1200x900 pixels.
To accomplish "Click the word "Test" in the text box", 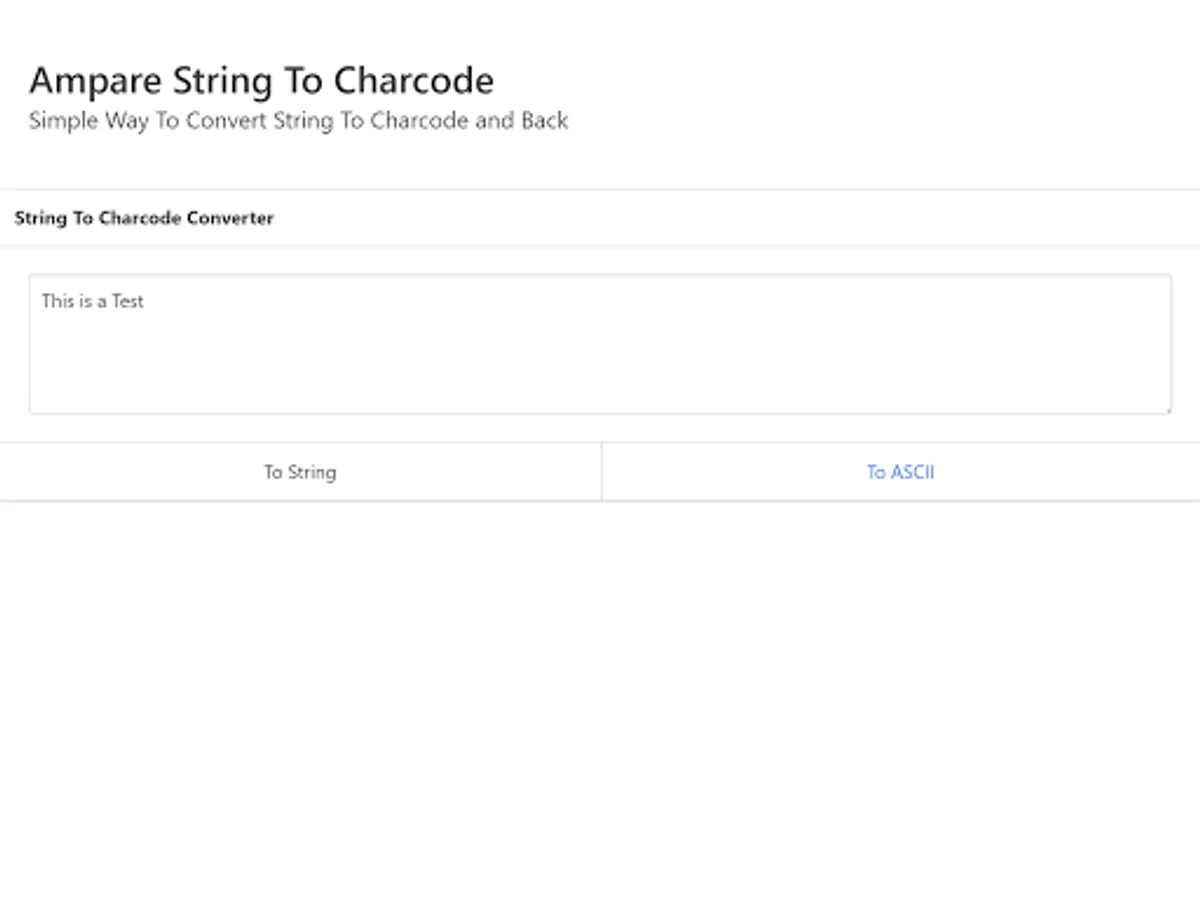I will pos(128,301).
